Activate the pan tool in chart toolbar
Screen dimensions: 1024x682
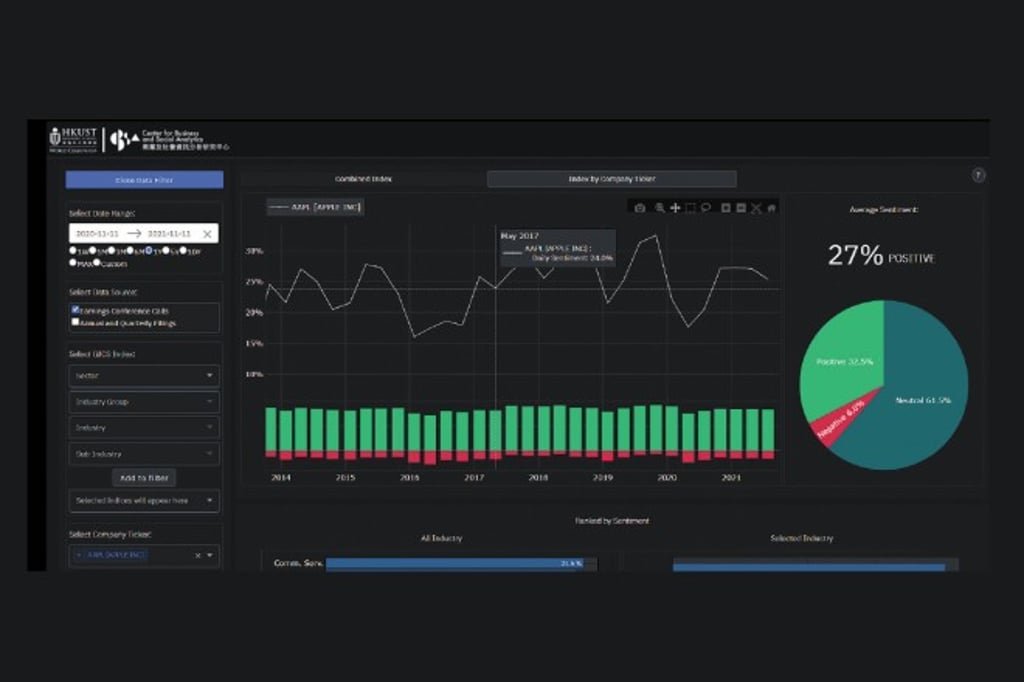pyautogui.click(x=675, y=208)
